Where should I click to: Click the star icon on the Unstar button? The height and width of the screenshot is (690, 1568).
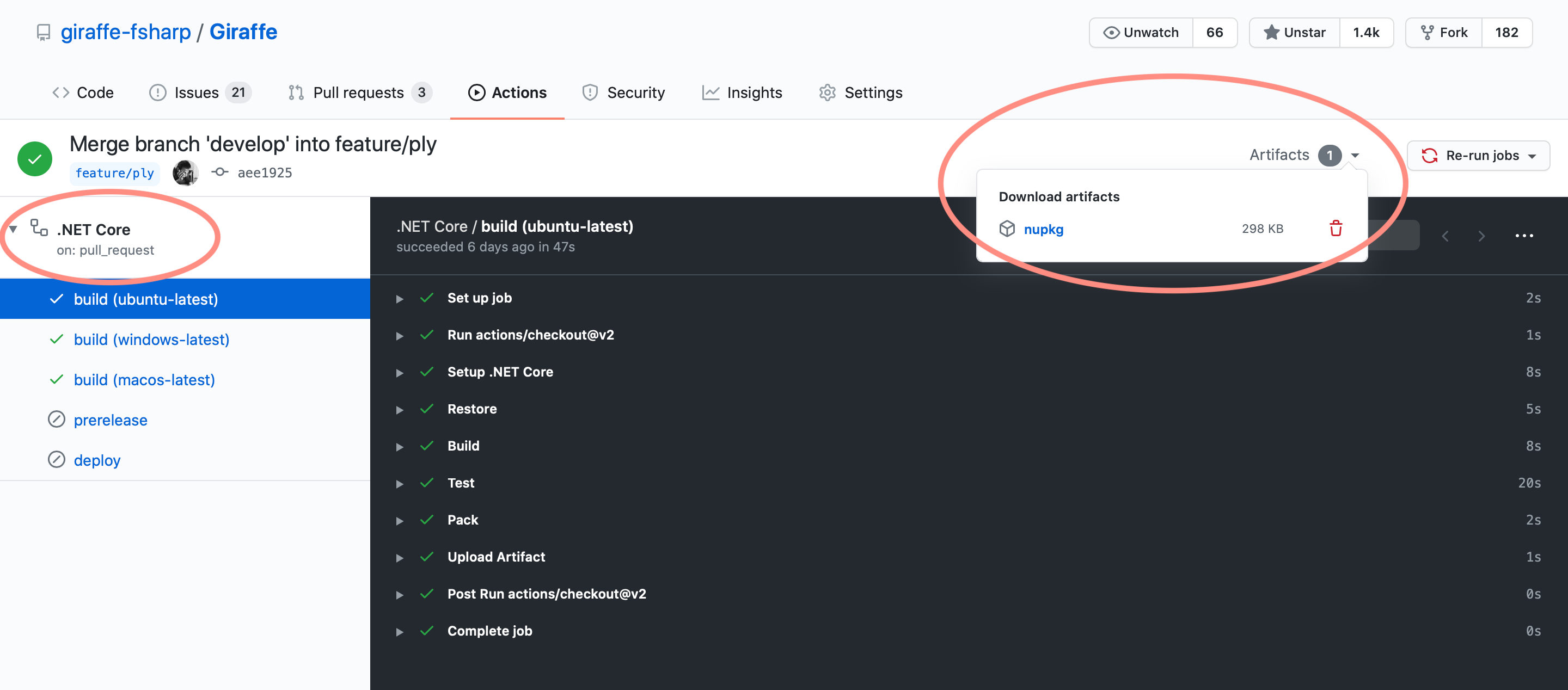[x=1272, y=32]
